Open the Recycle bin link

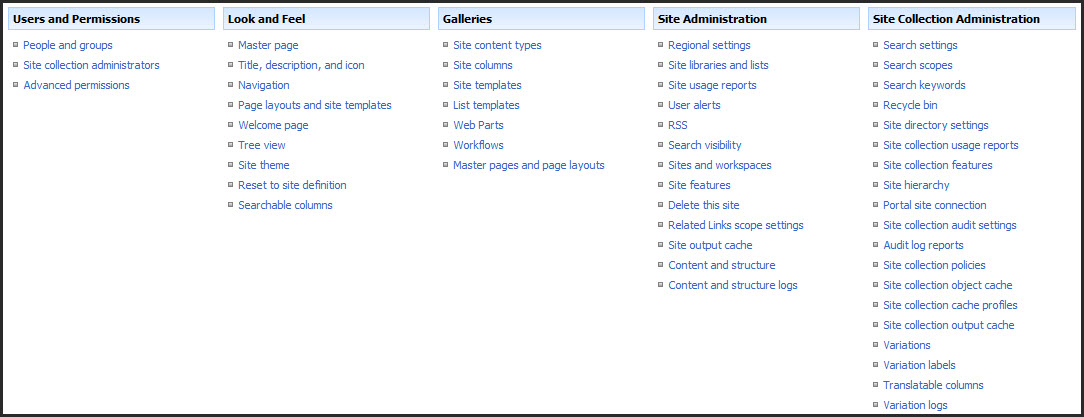910,105
